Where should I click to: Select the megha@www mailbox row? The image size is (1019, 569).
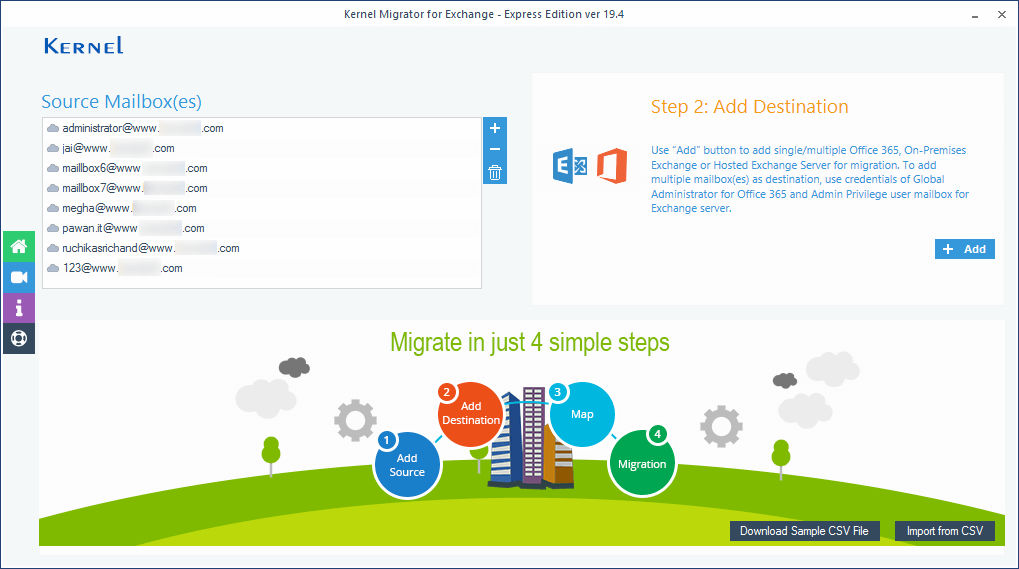(x=261, y=209)
